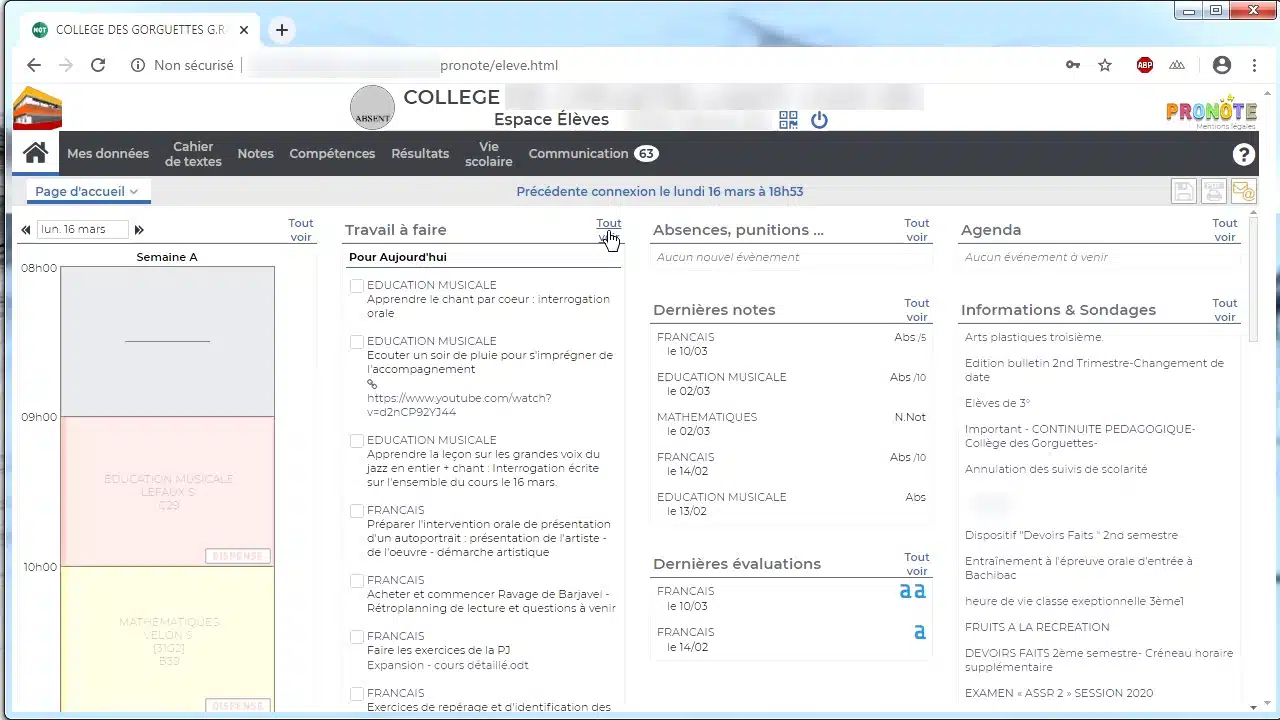Open the YouTube link in homework

pos(459,405)
